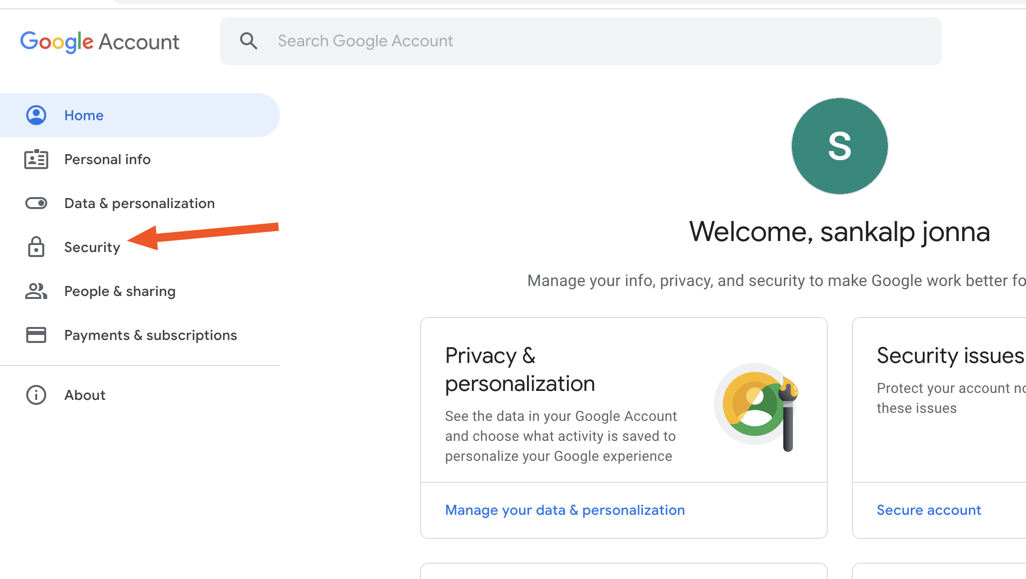Viewport: 1026px width, 579px height.
Task: Click the Payments credit card icon
Action: (36, 335)
